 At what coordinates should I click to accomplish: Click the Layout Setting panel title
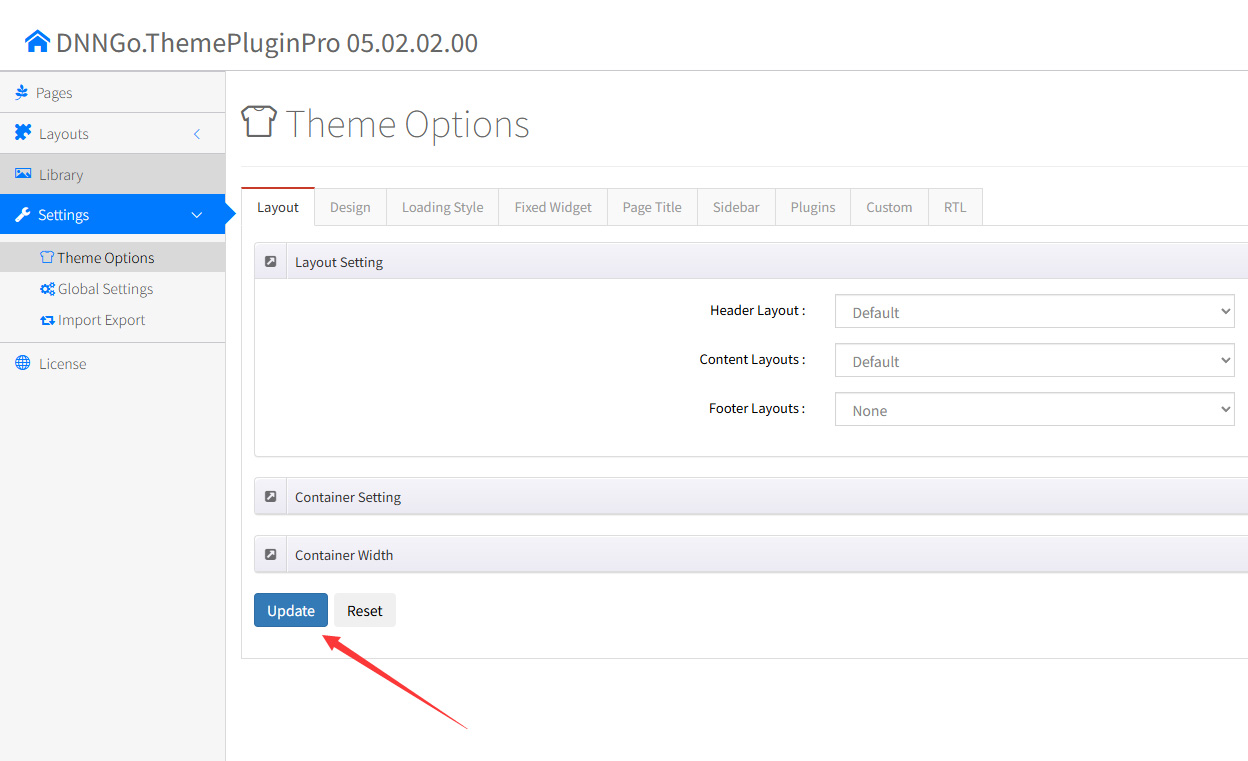coord(339,262)
